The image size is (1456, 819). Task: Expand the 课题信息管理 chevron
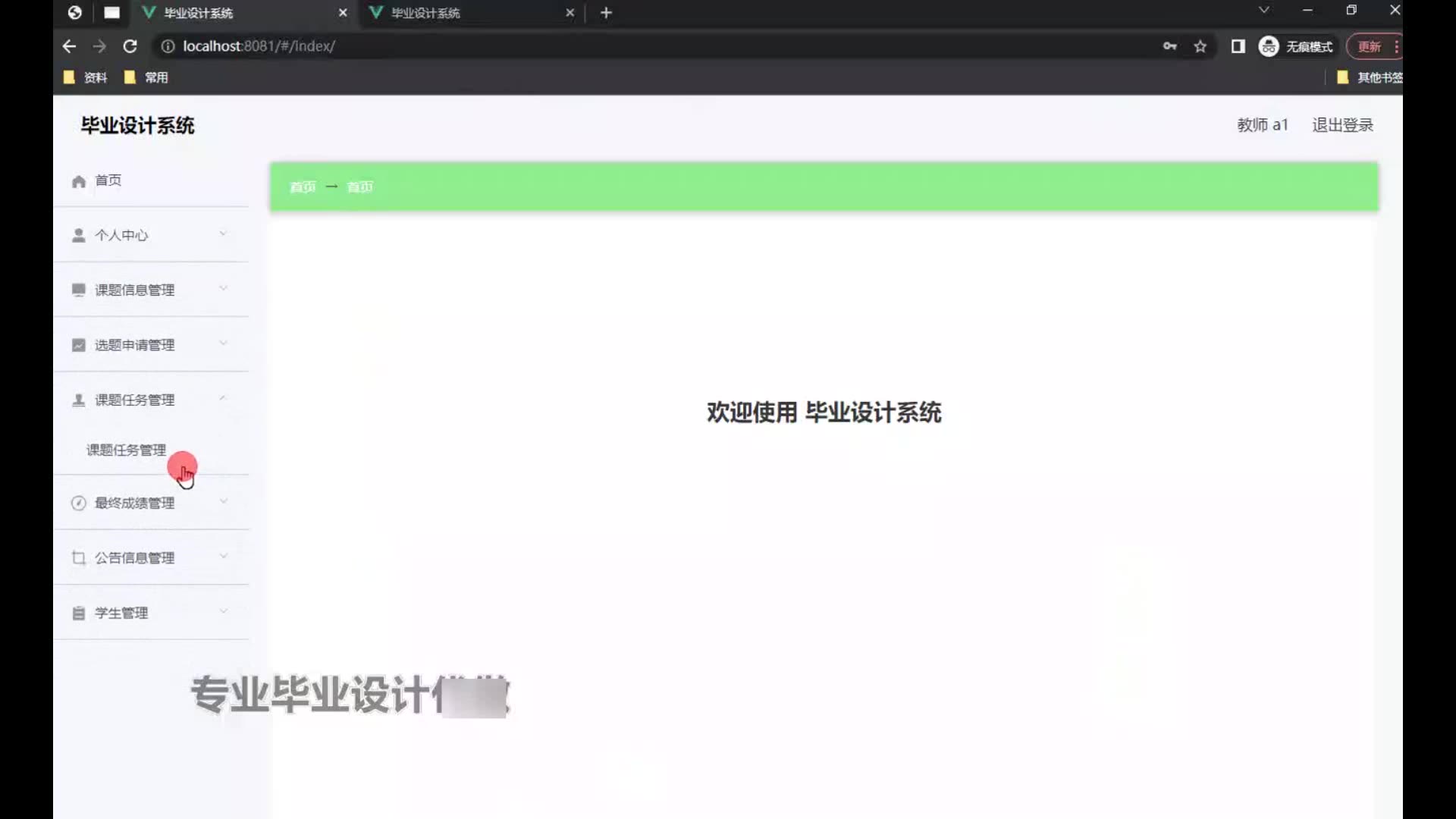click(x=223, y=289)
